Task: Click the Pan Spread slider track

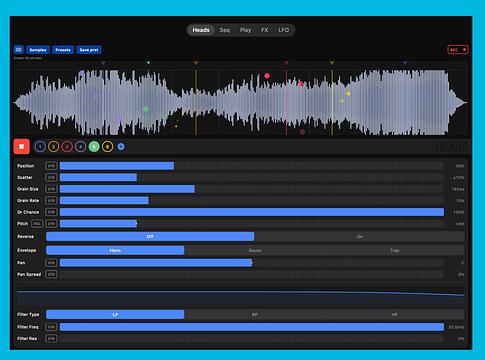Action: click(252, 274)
